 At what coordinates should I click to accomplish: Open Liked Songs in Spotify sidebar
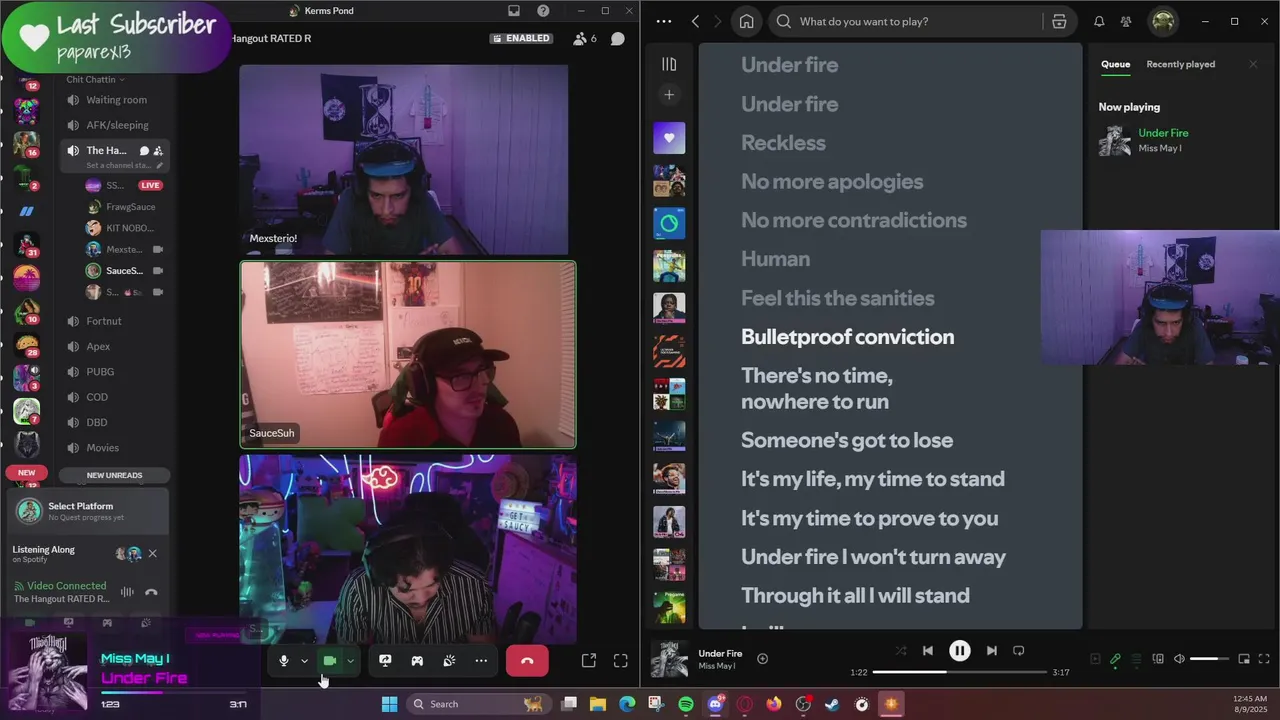click(669, 138)
